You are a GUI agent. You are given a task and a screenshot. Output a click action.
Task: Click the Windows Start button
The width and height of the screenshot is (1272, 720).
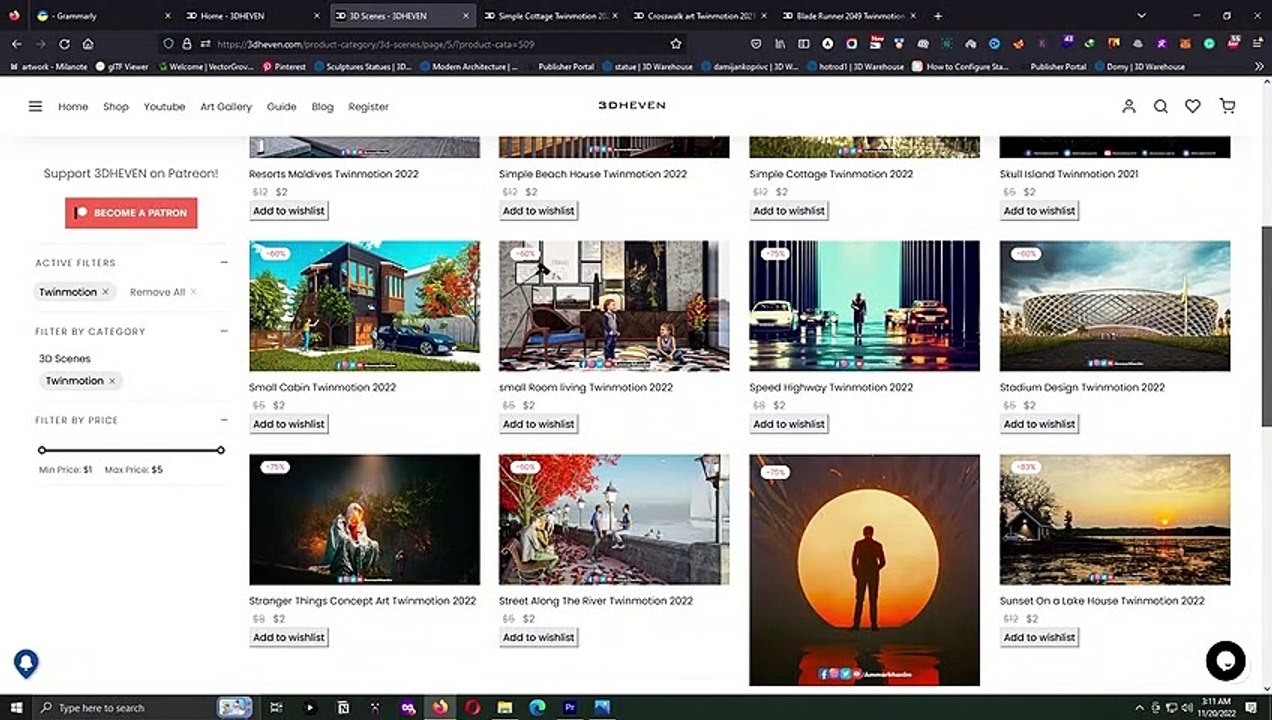click(16, 708)
